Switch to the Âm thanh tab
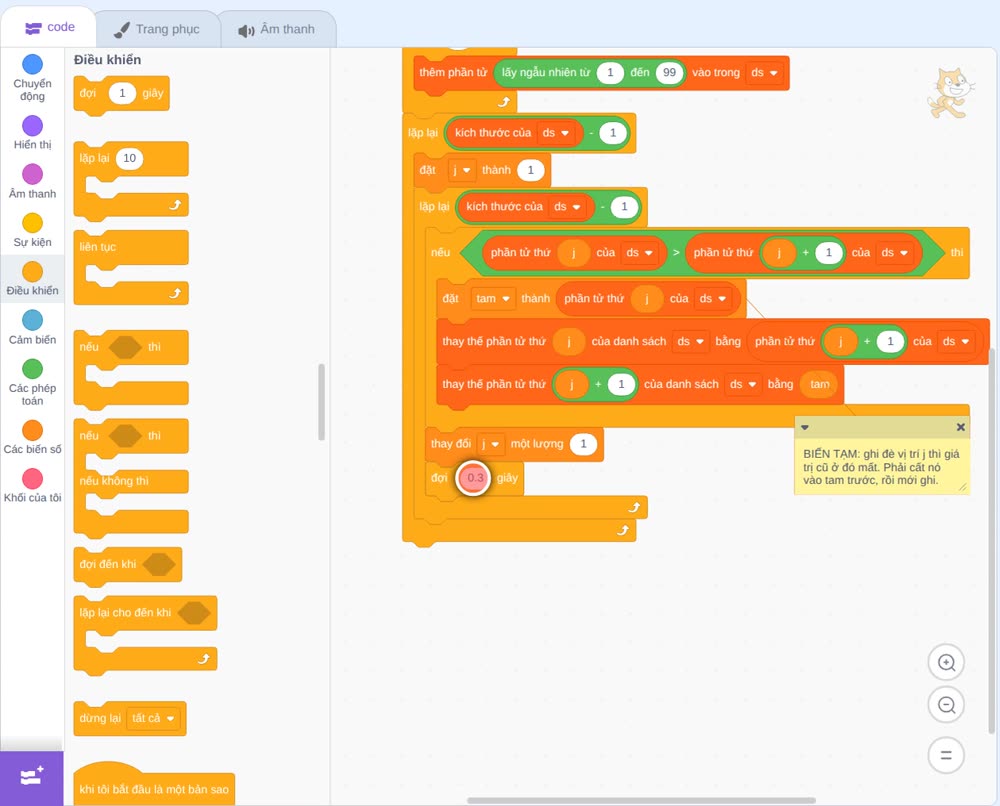 click(x=277, y=29)
